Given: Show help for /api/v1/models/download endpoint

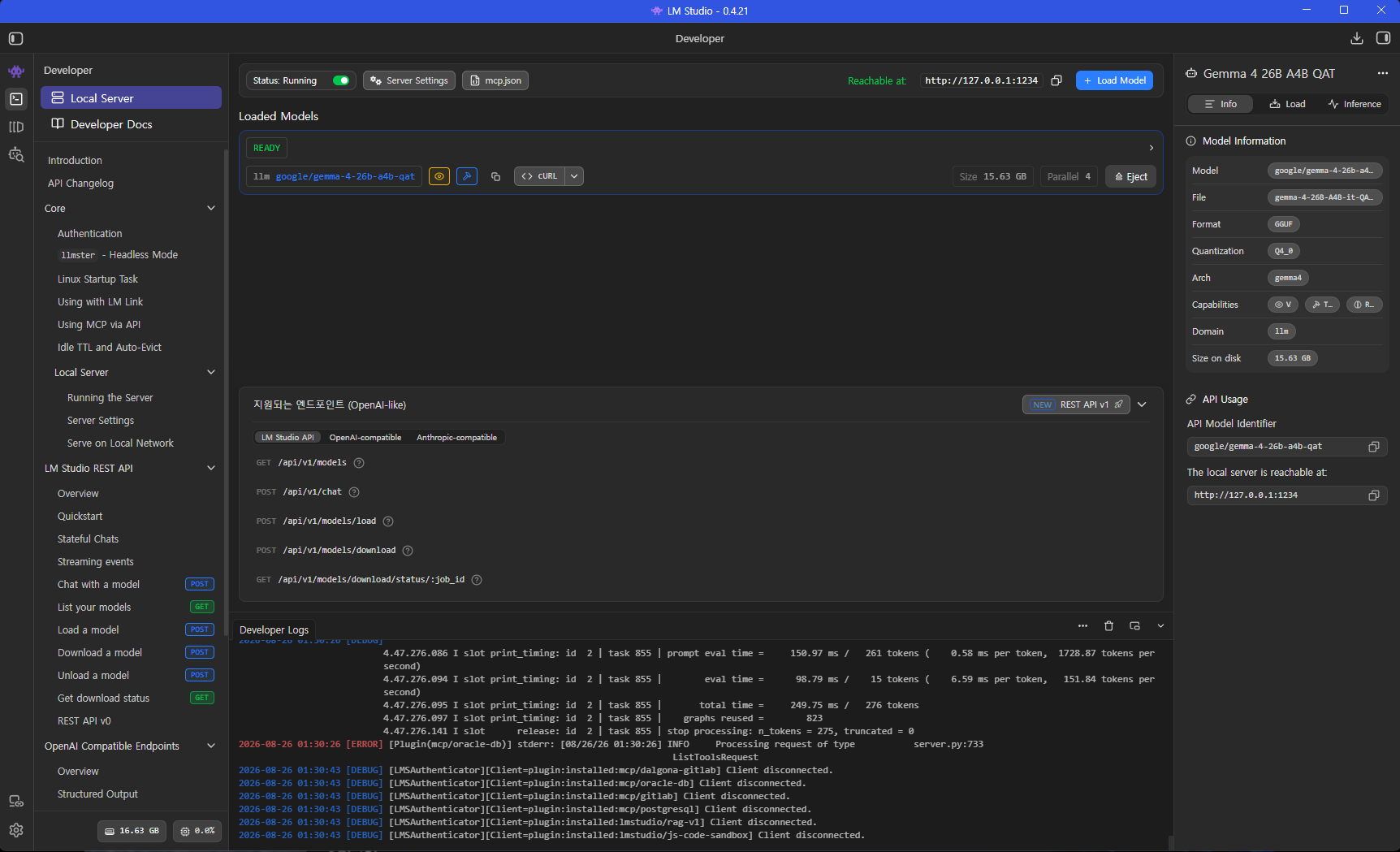Looking at the screenshot, I should [408, 551].
